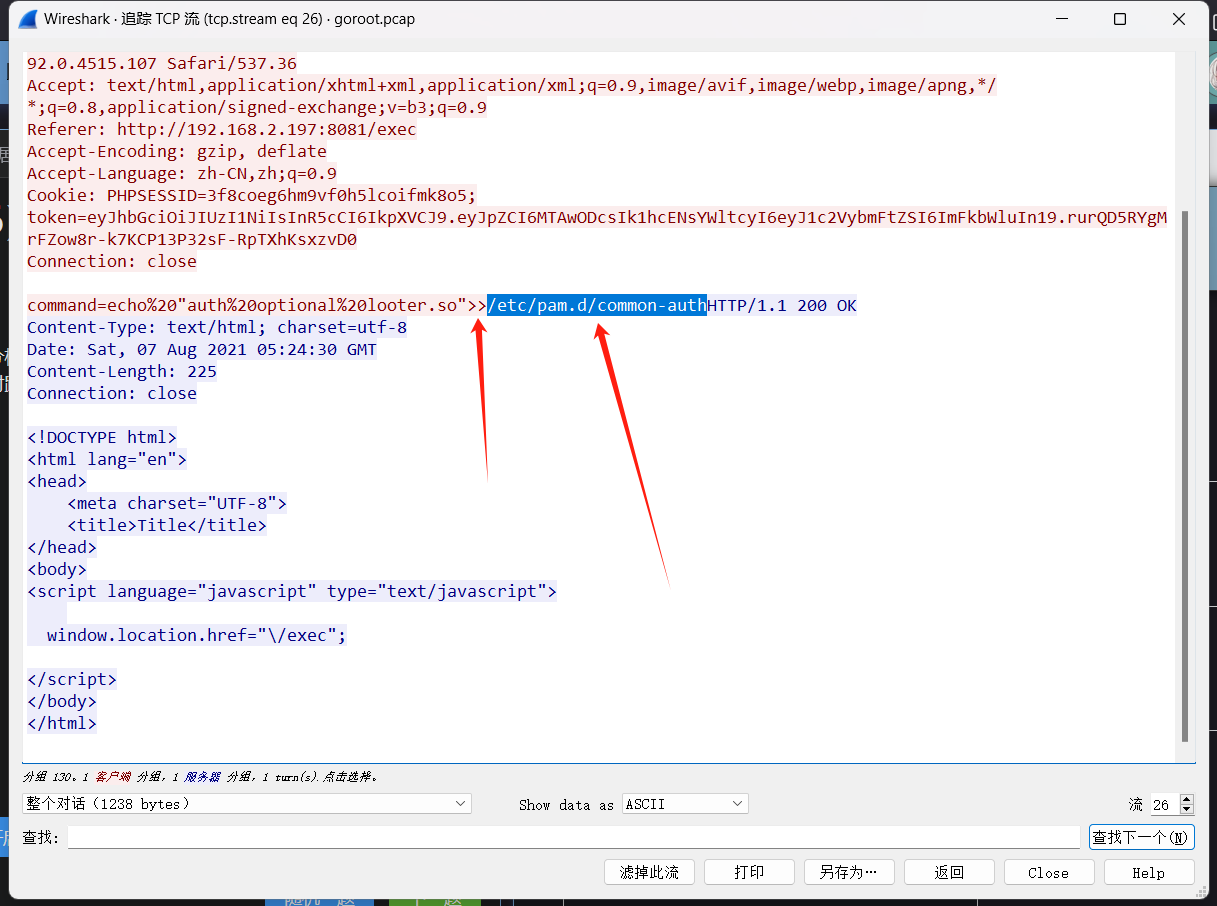
Task: Click the closing </head> line
Action: (62, 547)
